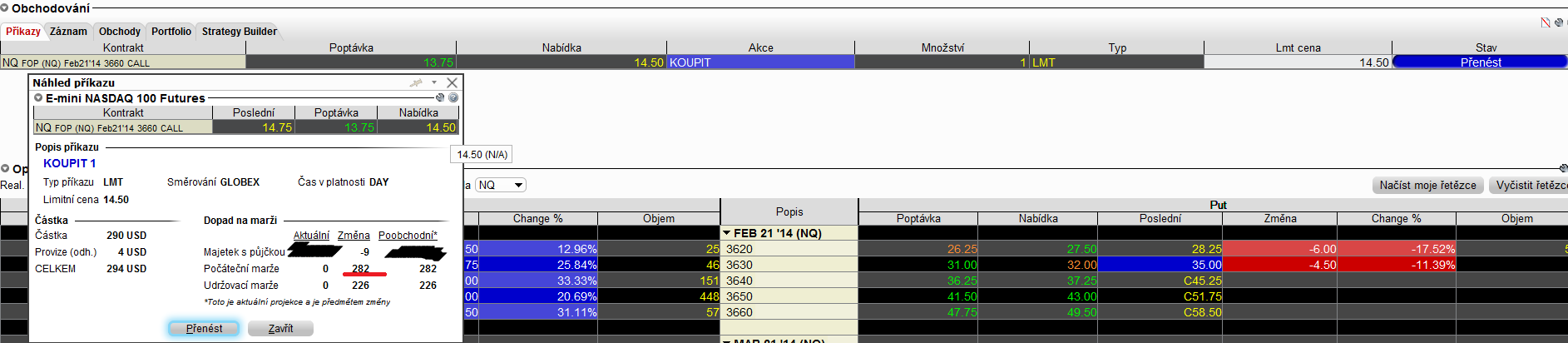Click the put last 35.00 cell for strike 3630

tap(1160, 265)
